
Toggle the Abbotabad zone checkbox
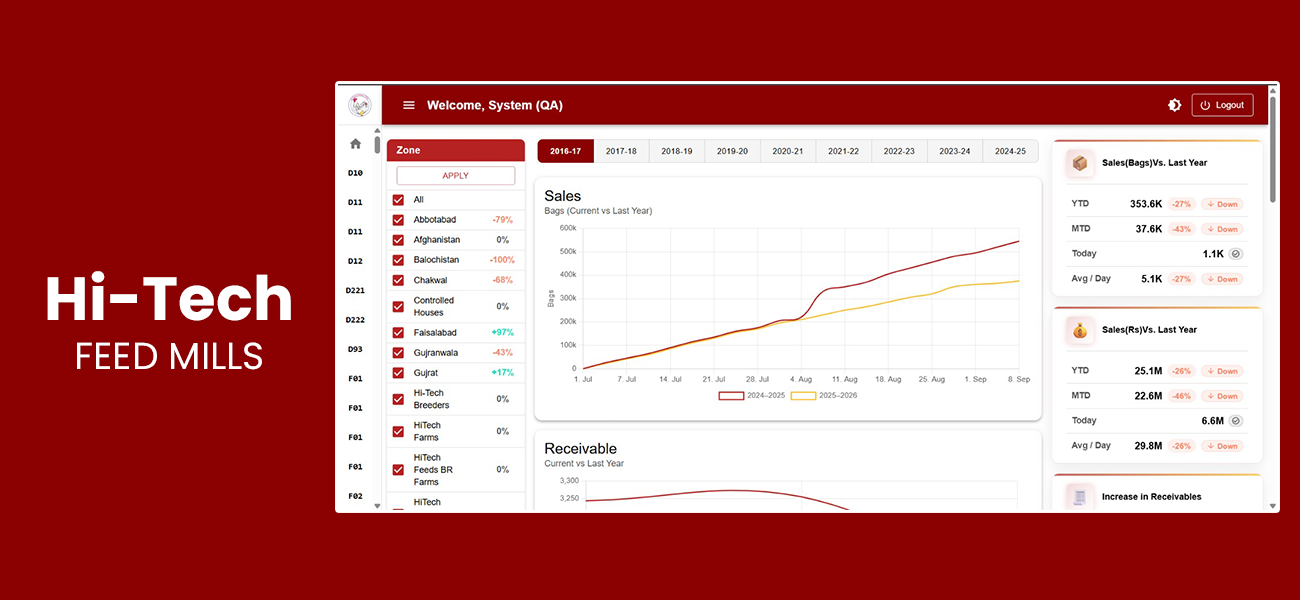pos(398,220)
